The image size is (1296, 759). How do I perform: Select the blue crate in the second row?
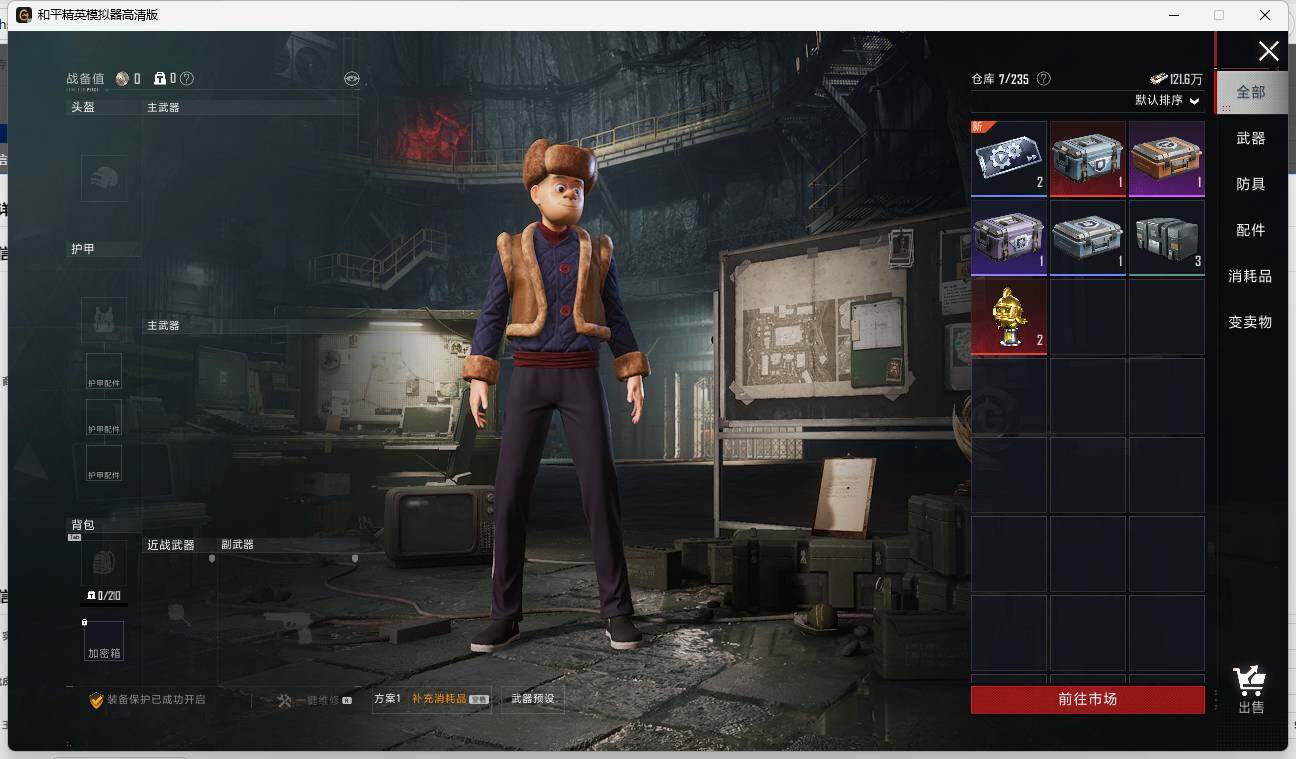[1088, 237]
